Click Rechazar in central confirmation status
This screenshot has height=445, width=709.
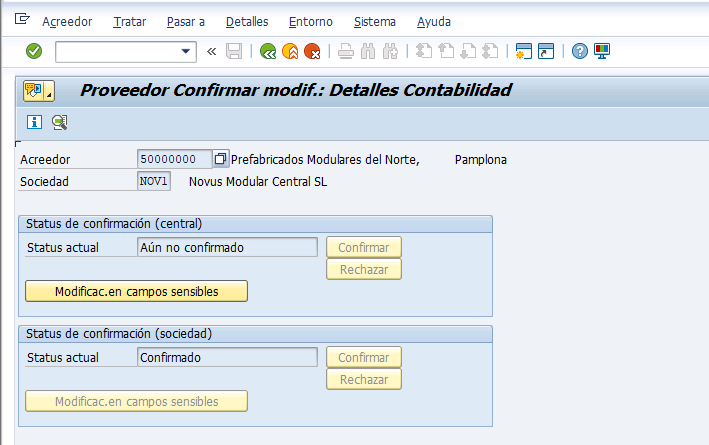click(364, 270)
